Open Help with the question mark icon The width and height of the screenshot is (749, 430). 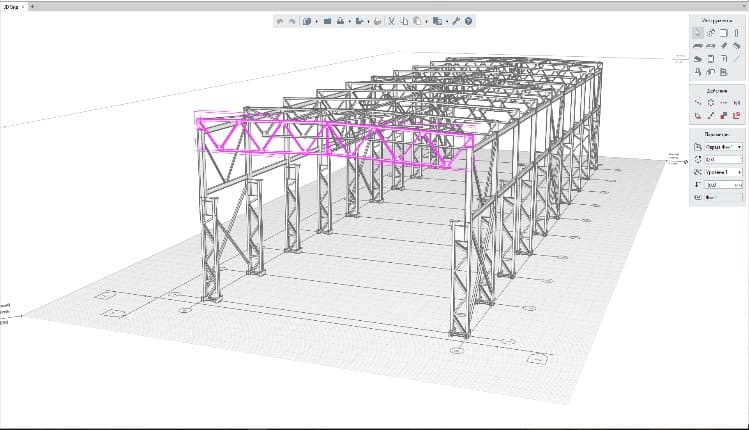(x=469, y=21)
